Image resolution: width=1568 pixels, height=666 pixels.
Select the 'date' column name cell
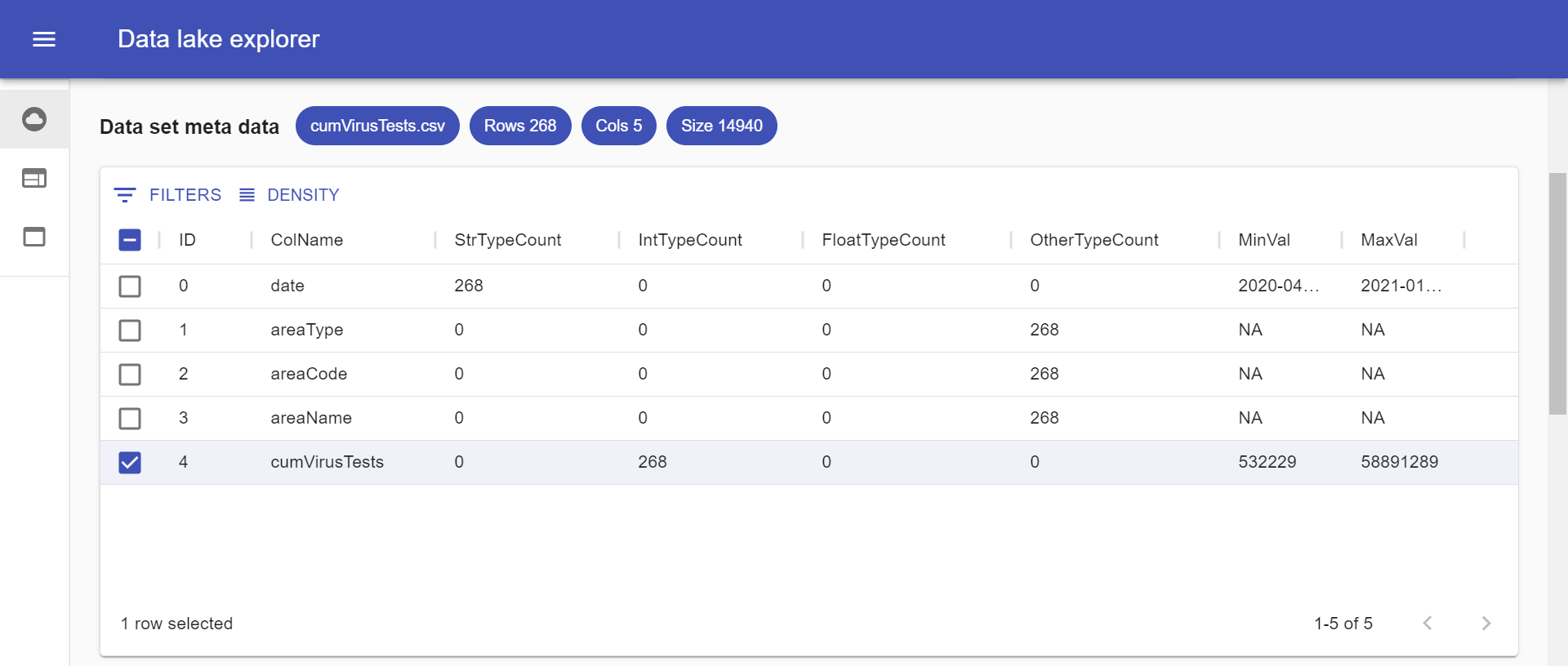point(287,286)
